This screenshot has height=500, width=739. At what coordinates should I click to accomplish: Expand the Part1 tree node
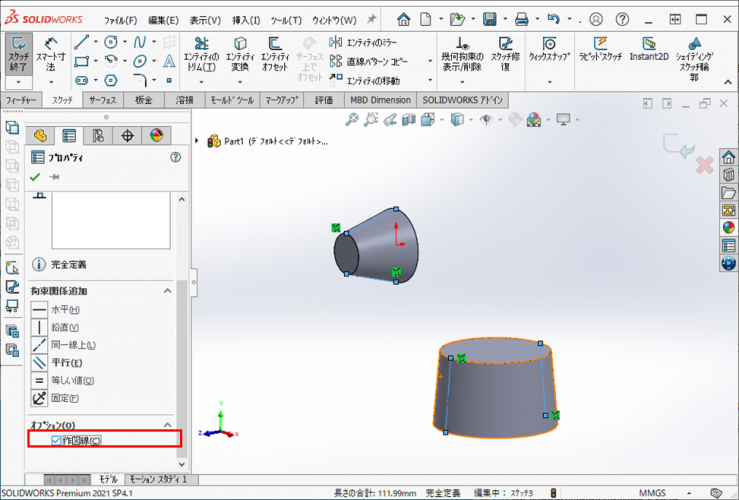pyautogui.click(x=198, y=141)
